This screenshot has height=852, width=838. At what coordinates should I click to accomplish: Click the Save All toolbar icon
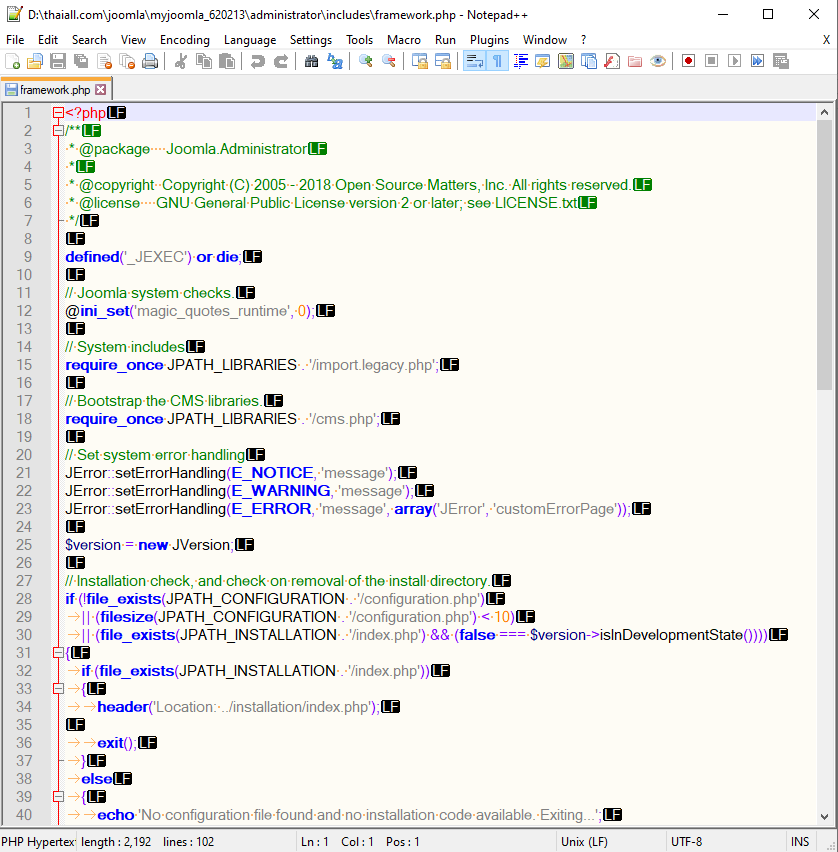[x=81, y=61]
